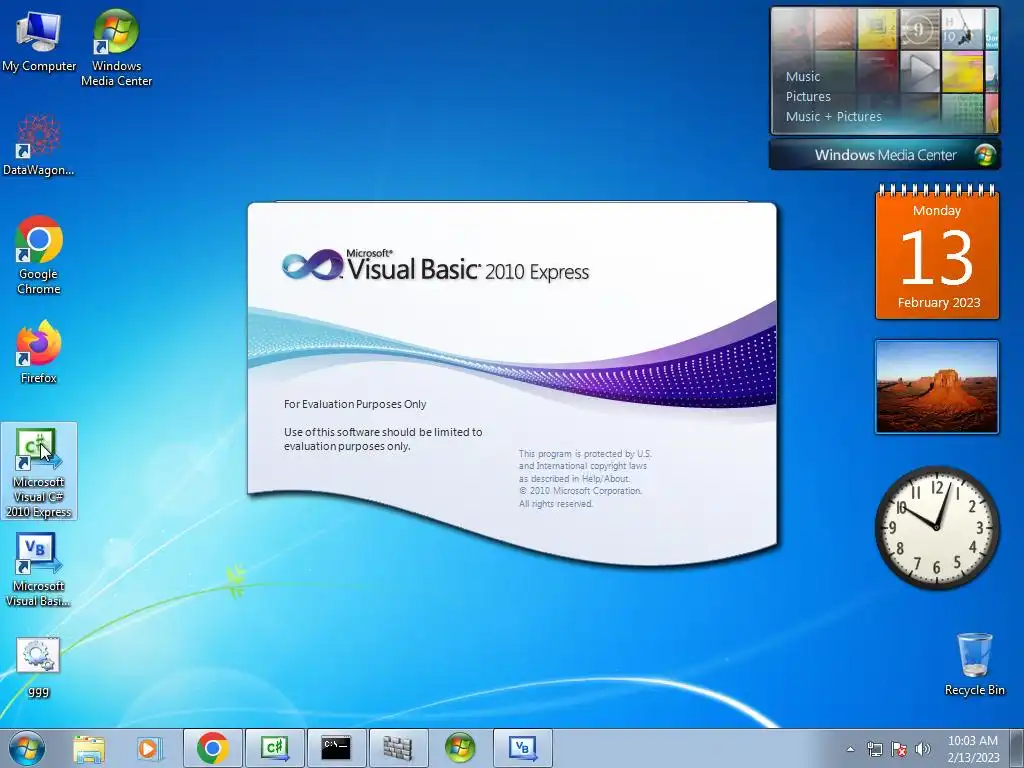Click the calendar gadget showing Monday 13
Viewport: 1024px width, 768px height.
[x=937, y=252]
